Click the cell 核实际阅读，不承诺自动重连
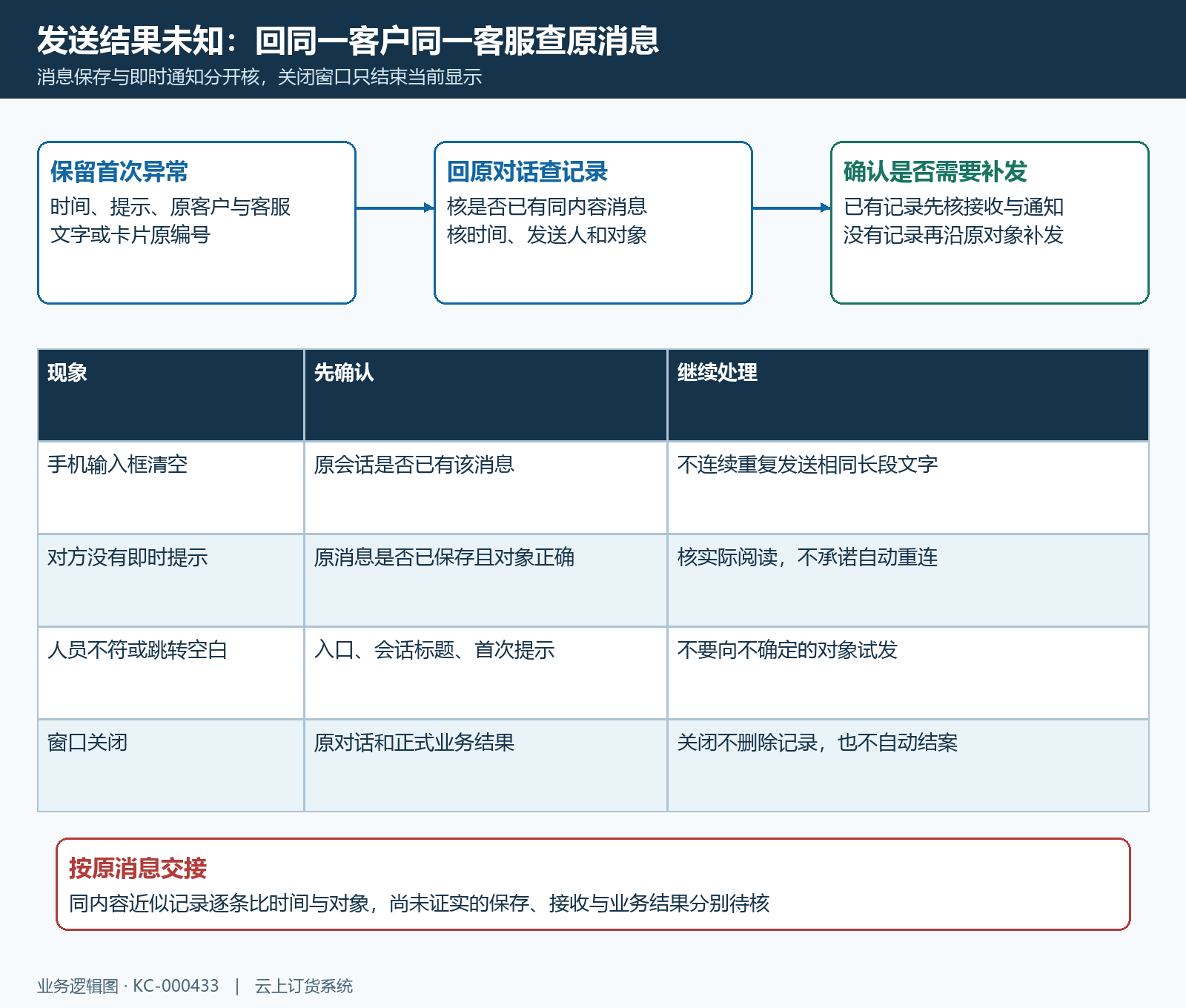 908,580
